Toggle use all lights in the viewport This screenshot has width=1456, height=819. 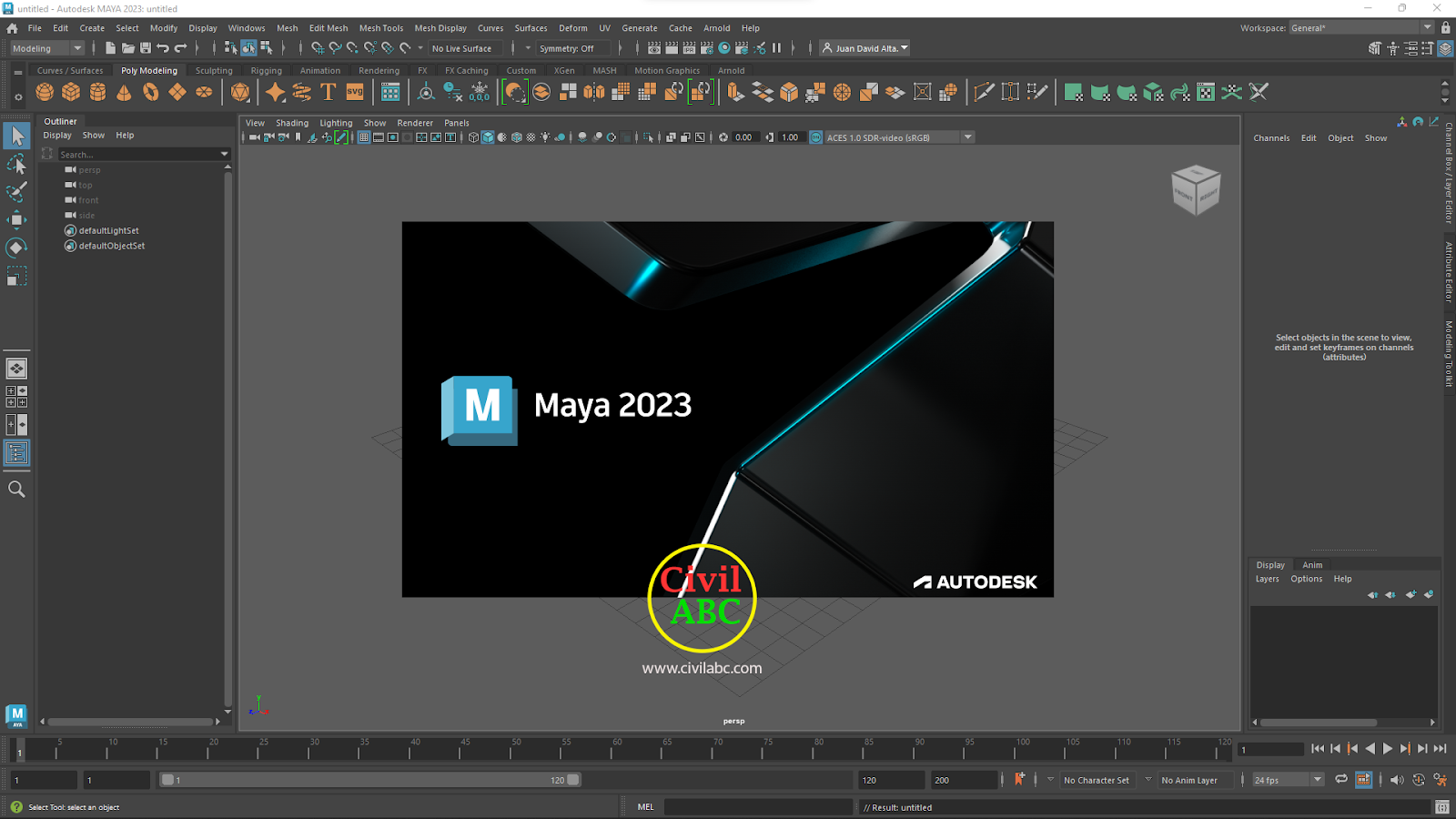(x=545, y=137)
